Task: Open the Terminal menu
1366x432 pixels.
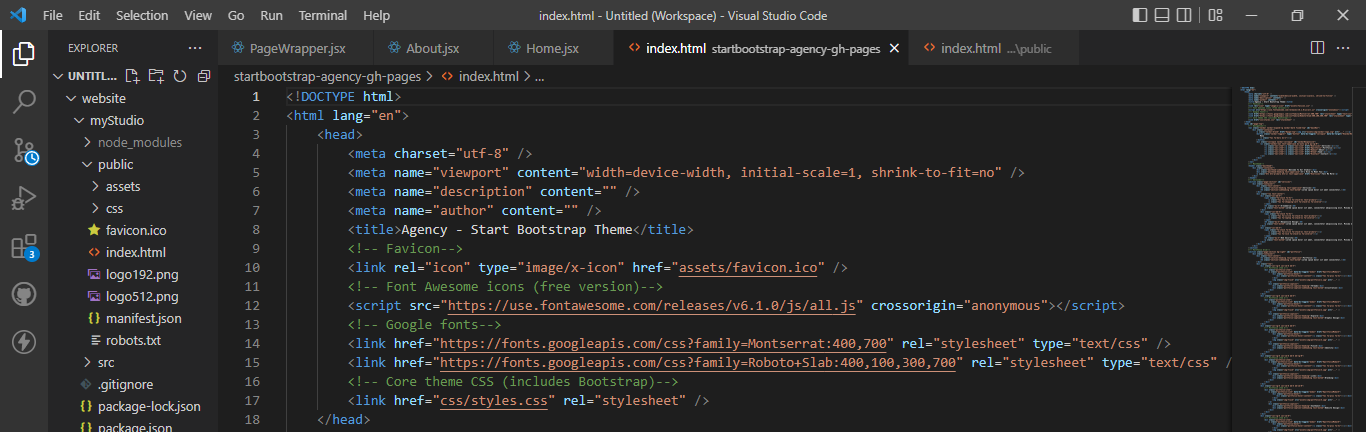Action: 323,16
